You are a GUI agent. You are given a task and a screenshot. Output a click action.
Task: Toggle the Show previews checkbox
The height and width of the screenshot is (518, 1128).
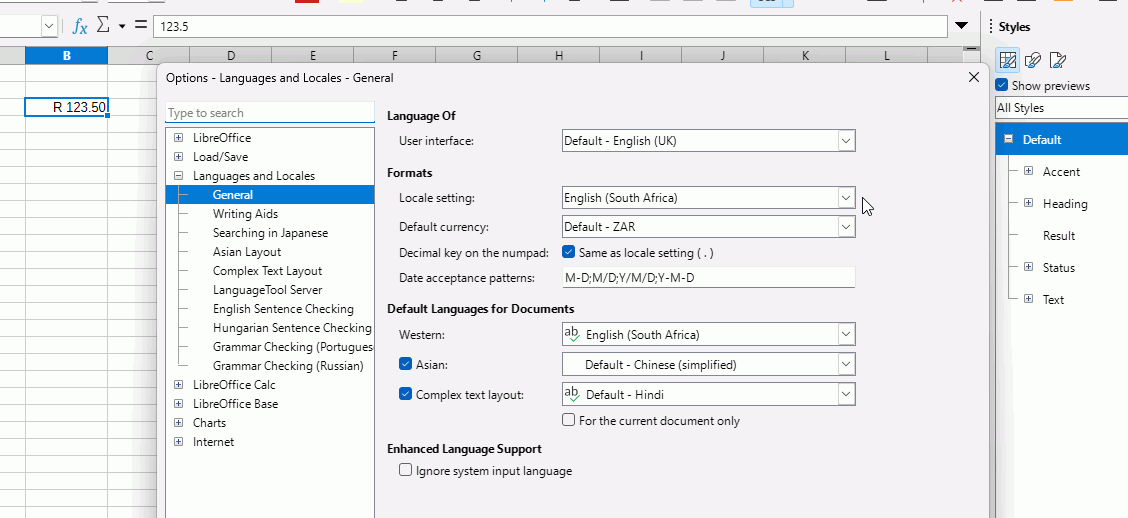point(1001,86)
